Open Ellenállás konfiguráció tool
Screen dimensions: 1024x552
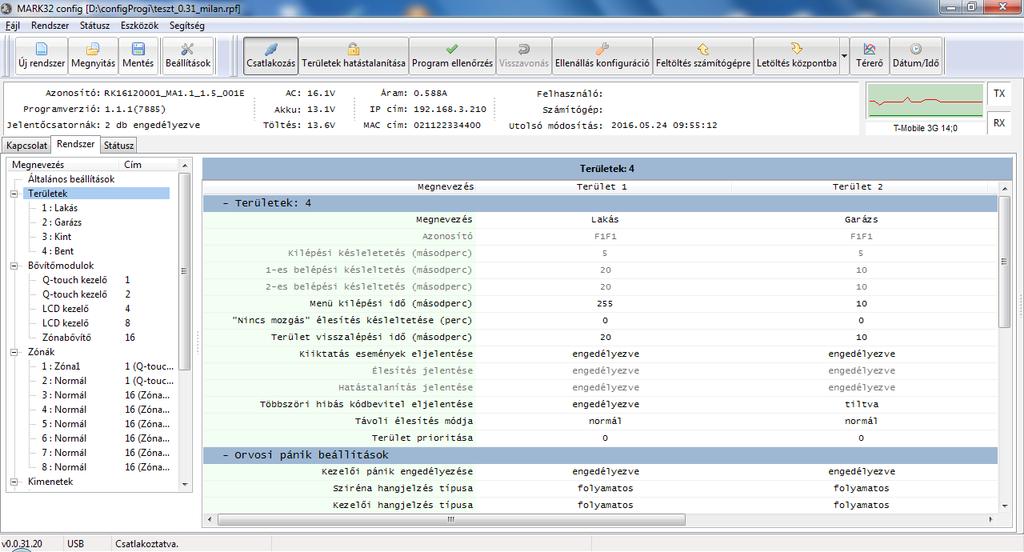(602, 56)
